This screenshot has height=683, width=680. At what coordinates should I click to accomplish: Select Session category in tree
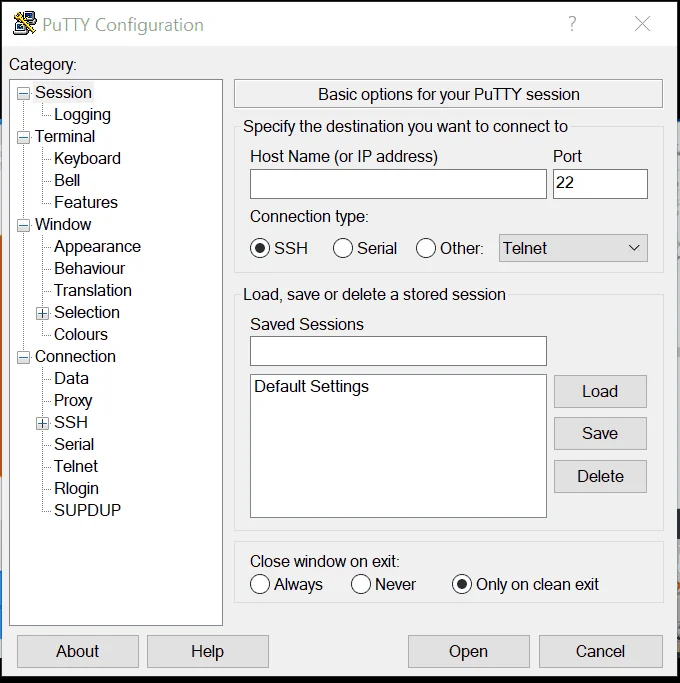click(63, 92)
